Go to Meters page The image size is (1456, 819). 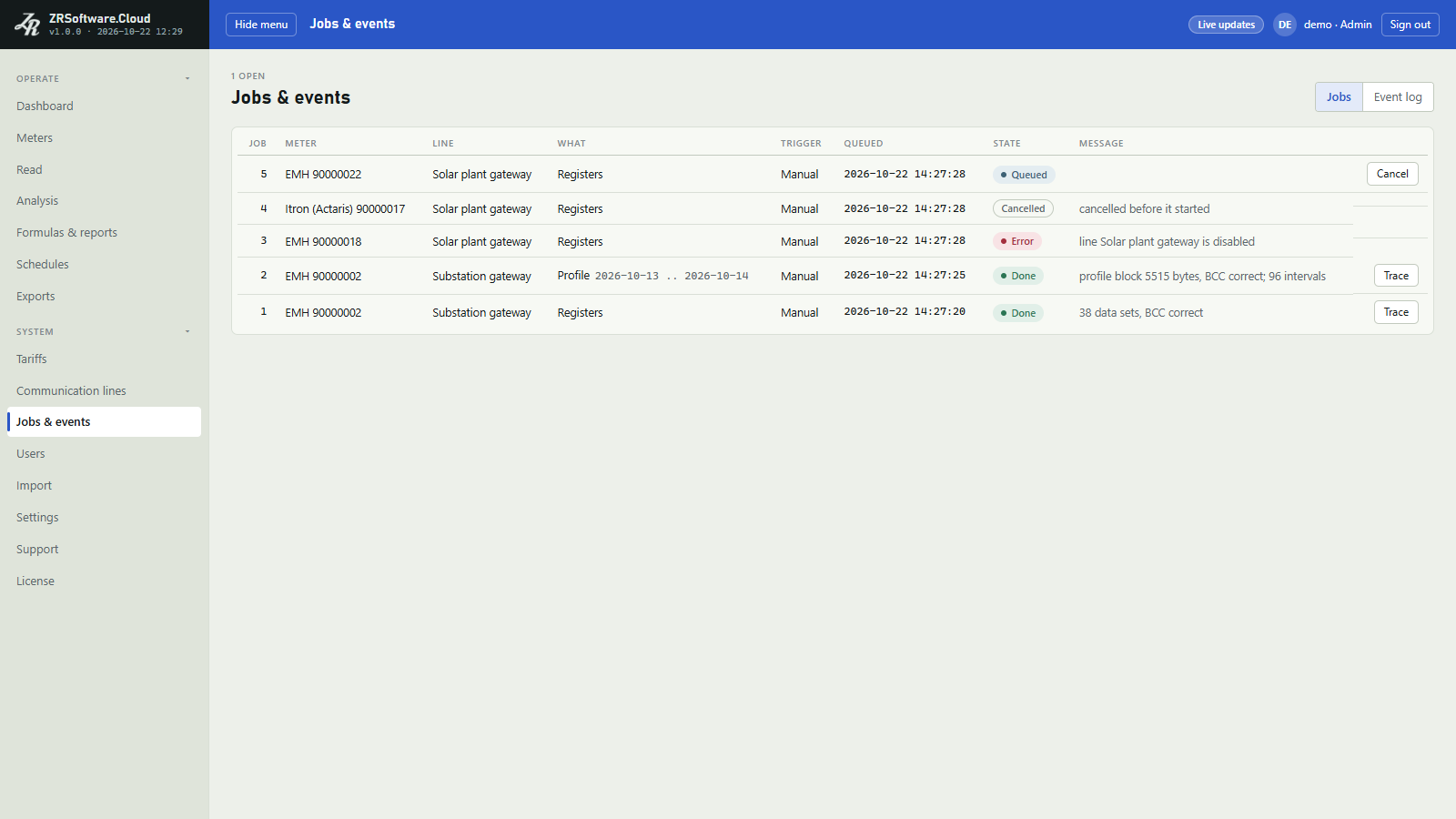(x=104, y=138)
